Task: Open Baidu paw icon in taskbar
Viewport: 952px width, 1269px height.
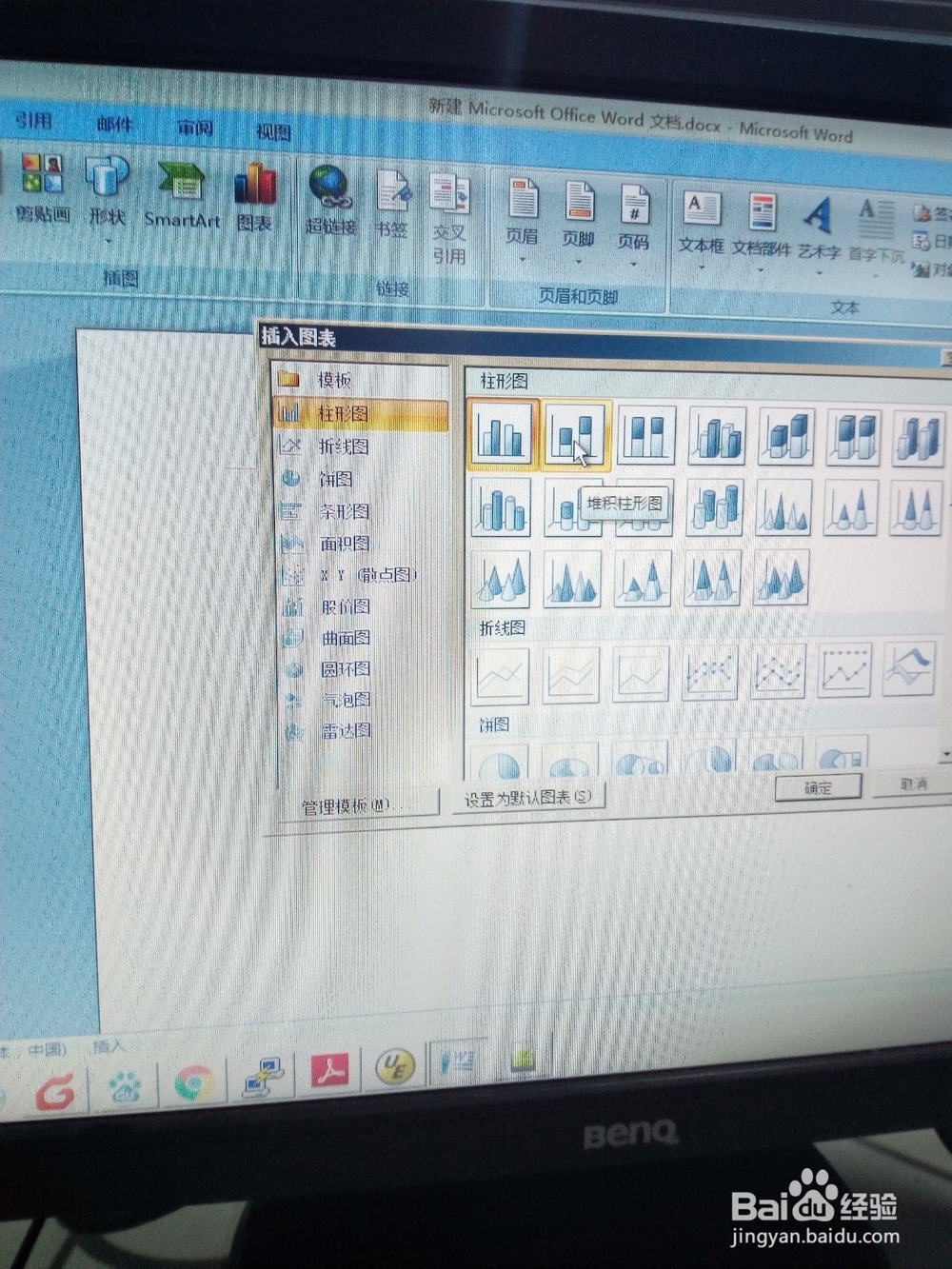Action: [x=125, y=1086]
